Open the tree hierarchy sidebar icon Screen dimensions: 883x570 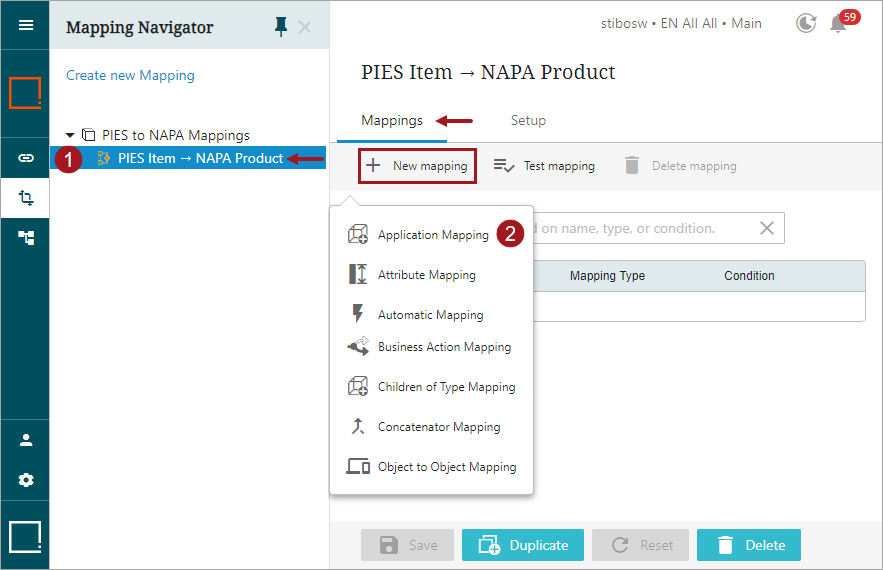coord(25,238)
